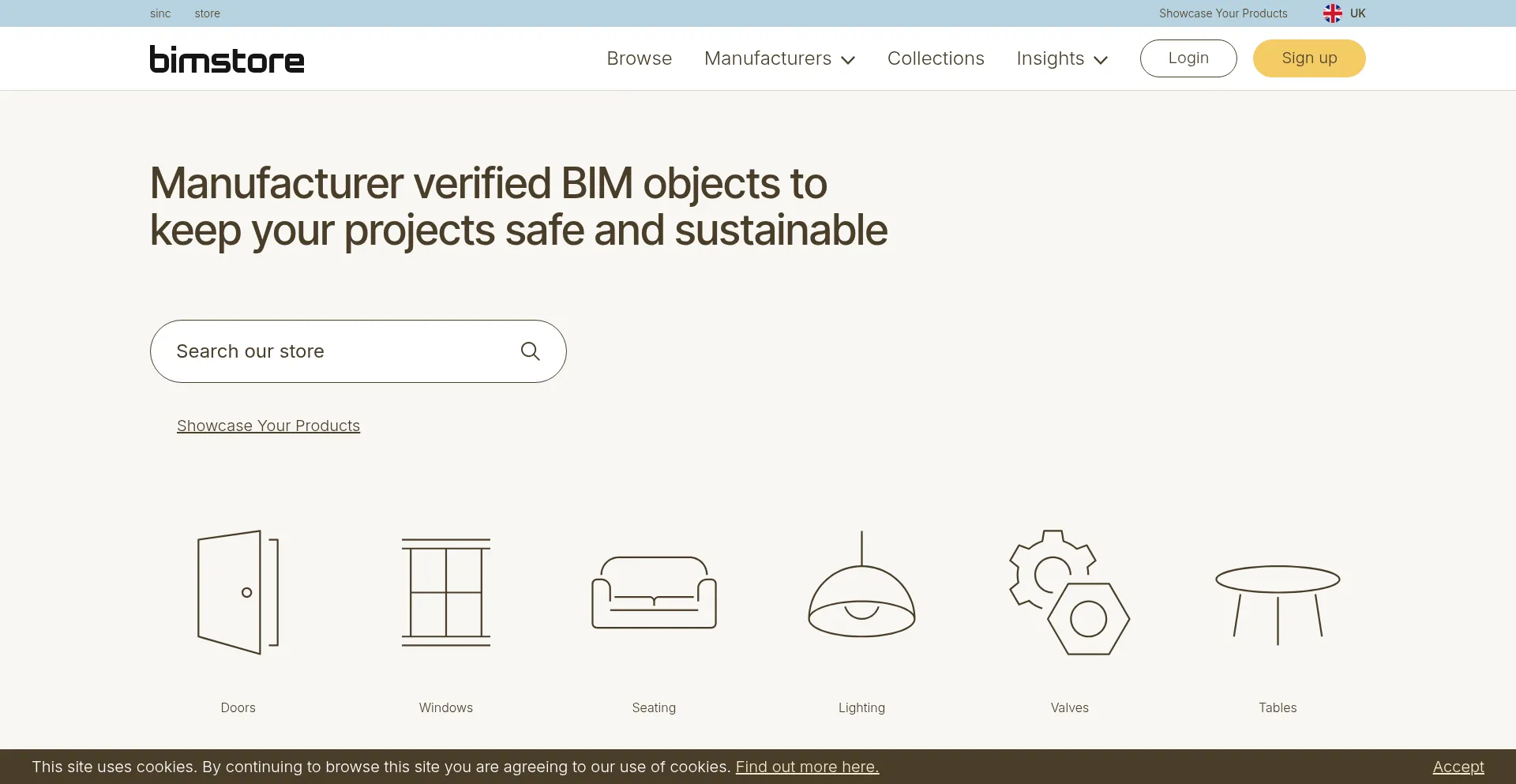Viewport: 1516px width, 784px height.
Task: Select Collections in the navigation
Action: 936,58
